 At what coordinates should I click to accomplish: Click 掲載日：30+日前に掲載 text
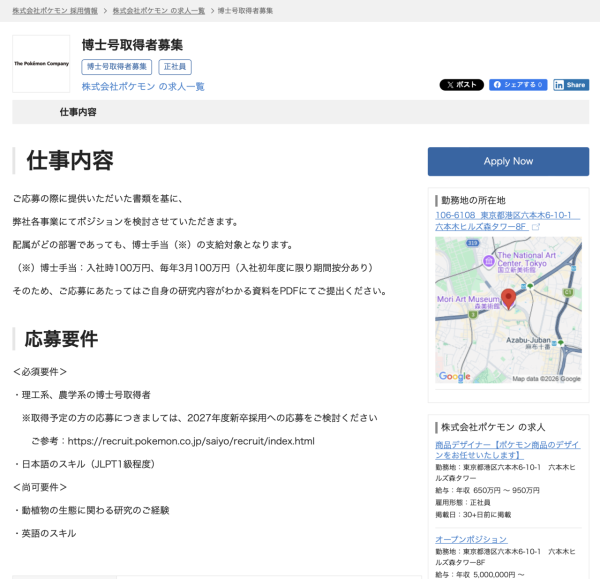pos(473,515)
